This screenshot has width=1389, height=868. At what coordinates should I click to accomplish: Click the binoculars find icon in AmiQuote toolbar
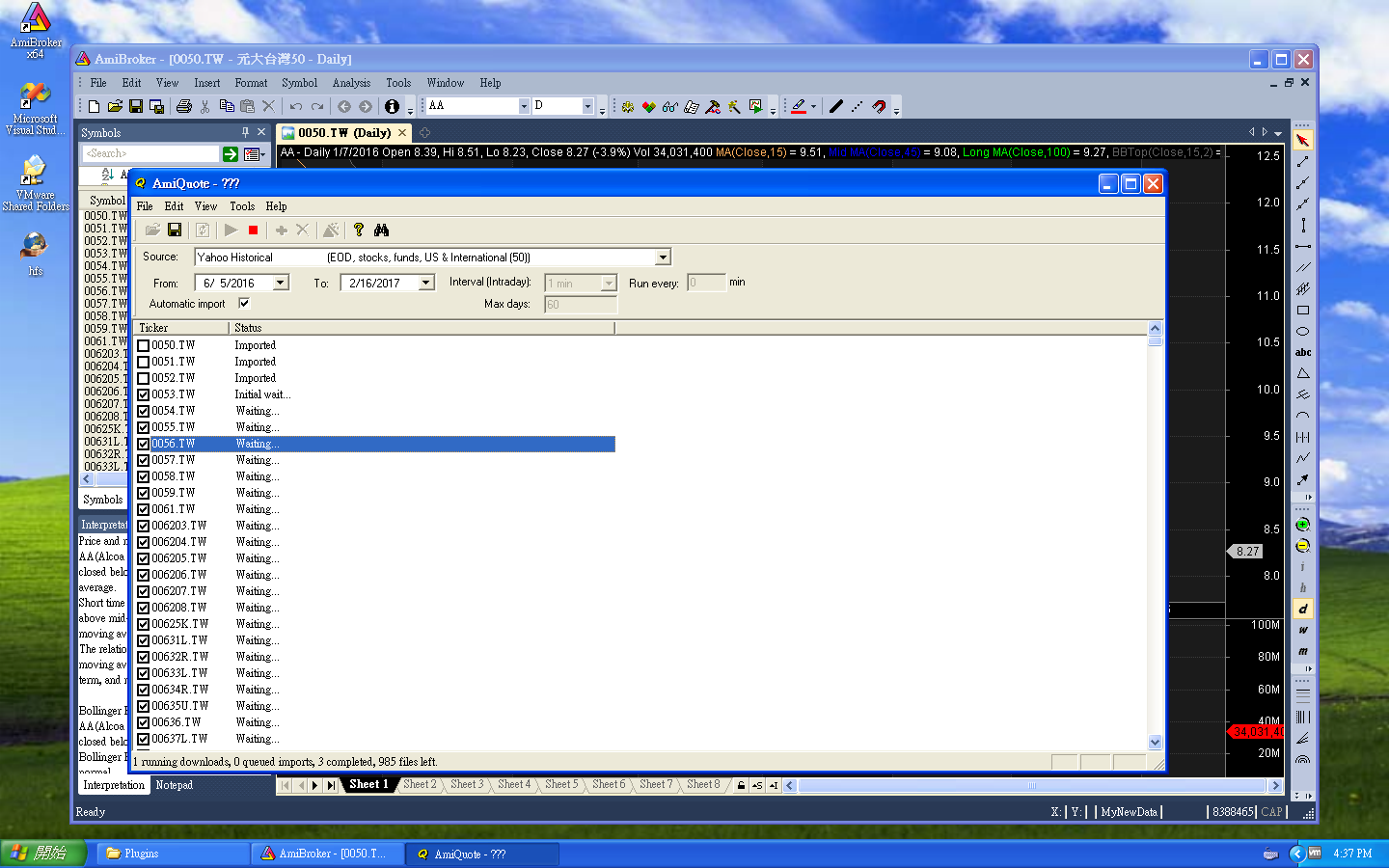[382, 230]
